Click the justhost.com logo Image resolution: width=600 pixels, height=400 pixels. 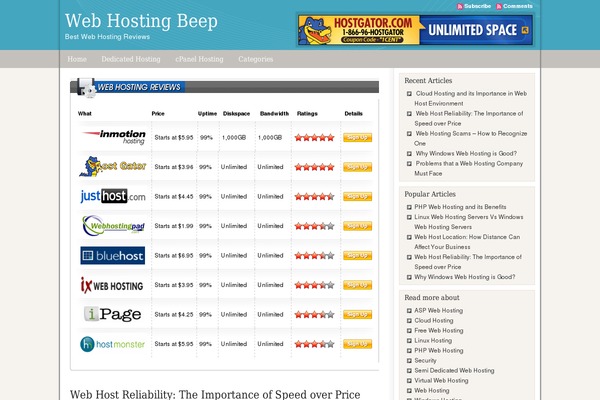point(113,196)
